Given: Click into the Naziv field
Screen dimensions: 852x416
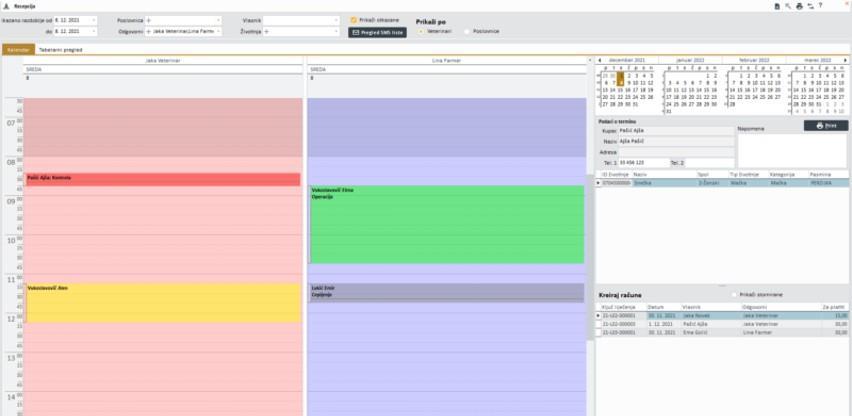Looking at the screenshot, I should [676, 141].
